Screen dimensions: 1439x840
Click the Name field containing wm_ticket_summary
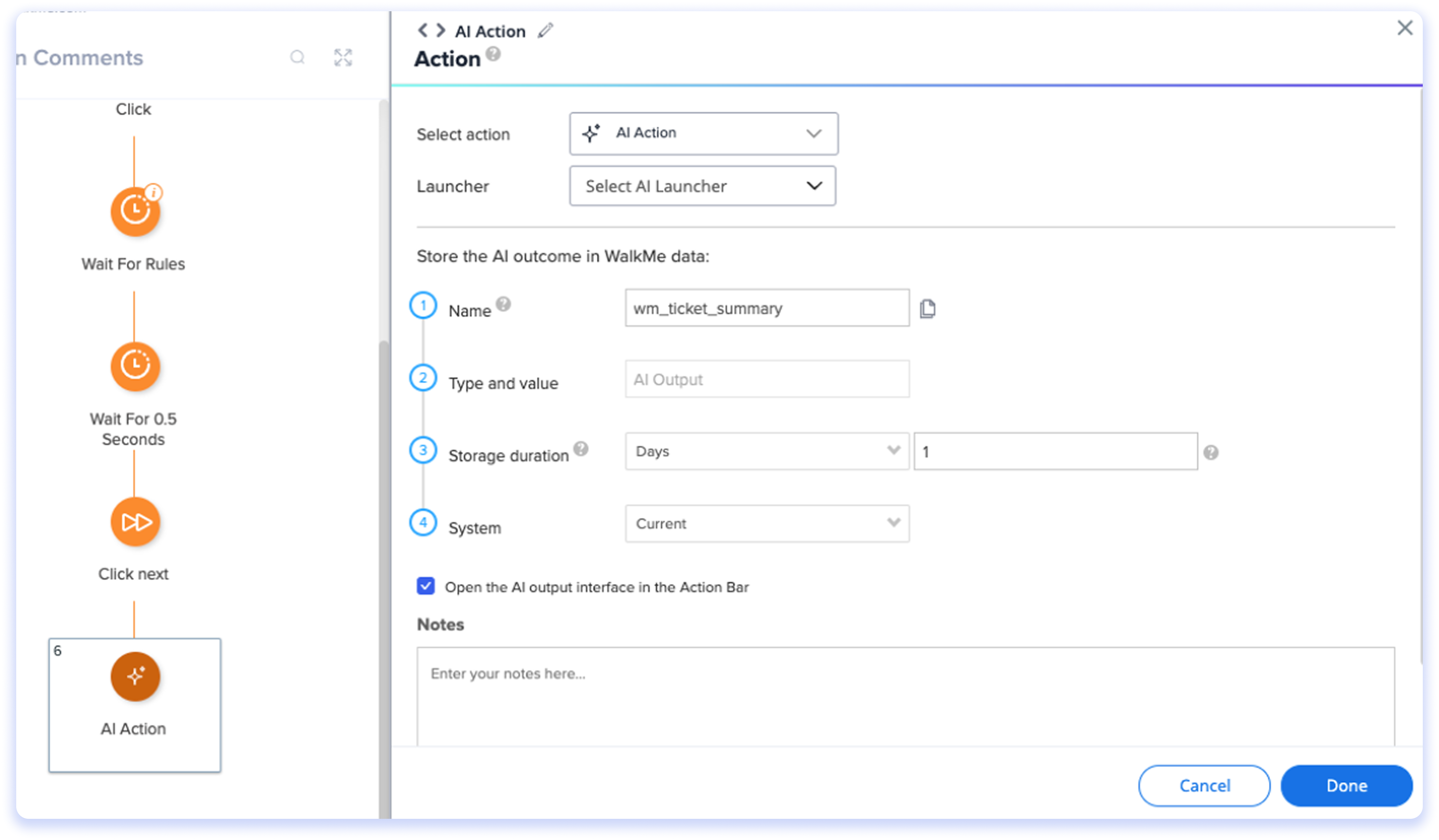tap(766, 308)
